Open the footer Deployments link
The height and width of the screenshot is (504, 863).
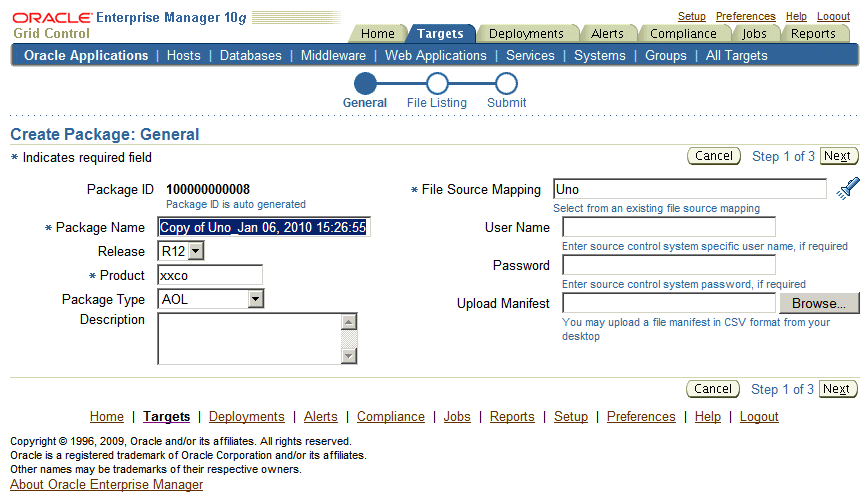click(x=247, y=417)
